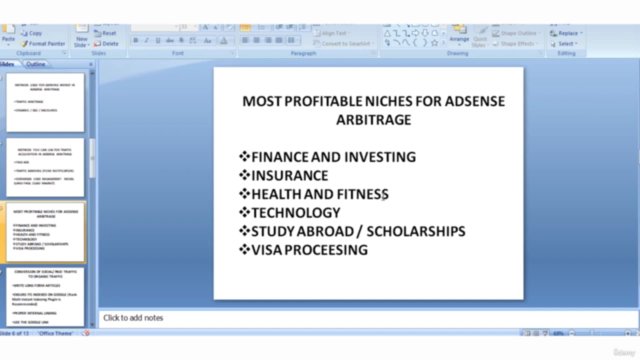The height and width of the screenshot is (360, 640).
Task: Open the Font size dropdown
Action: [195, 27]
